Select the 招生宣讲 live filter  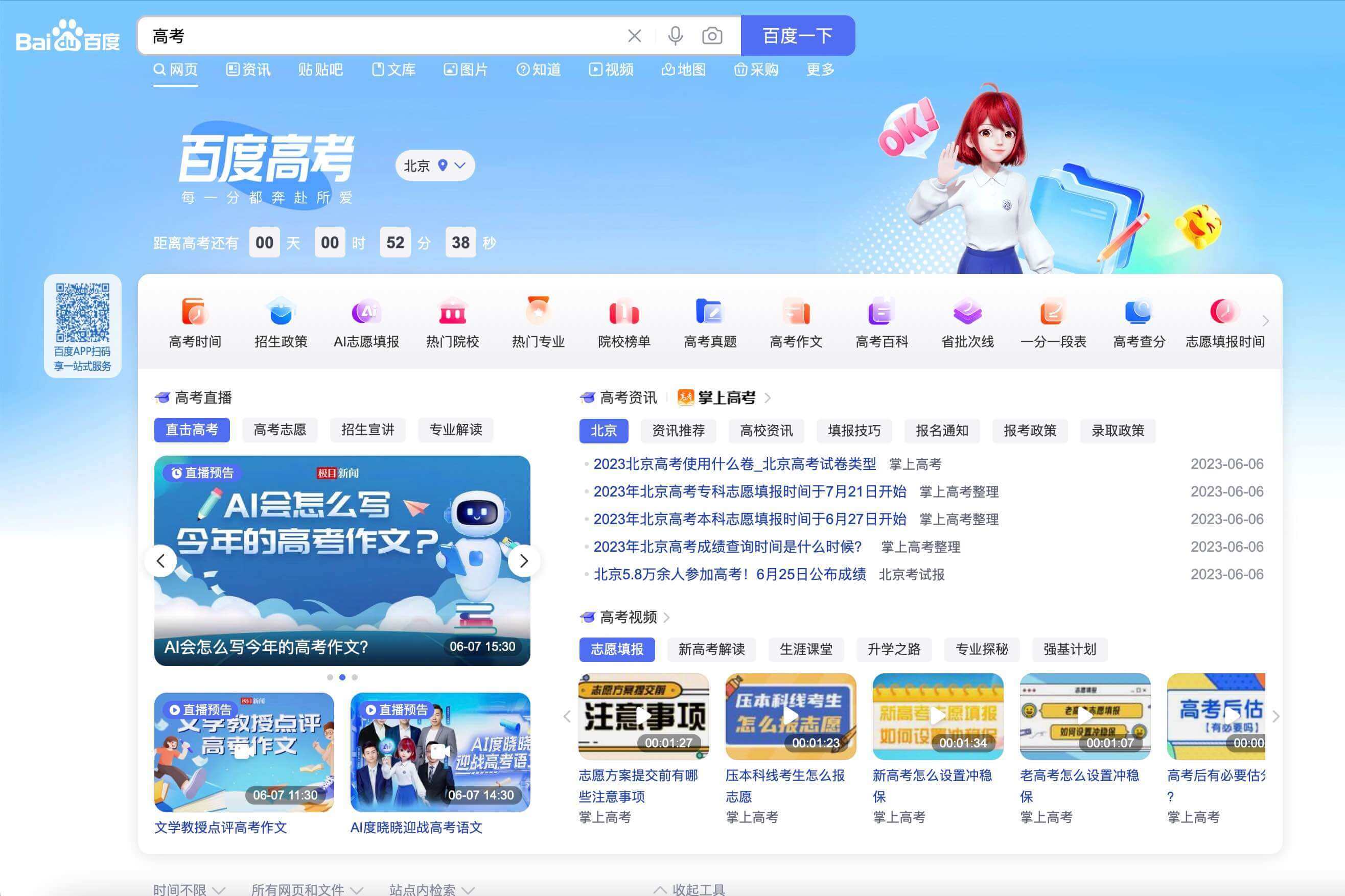pos(367,430)
